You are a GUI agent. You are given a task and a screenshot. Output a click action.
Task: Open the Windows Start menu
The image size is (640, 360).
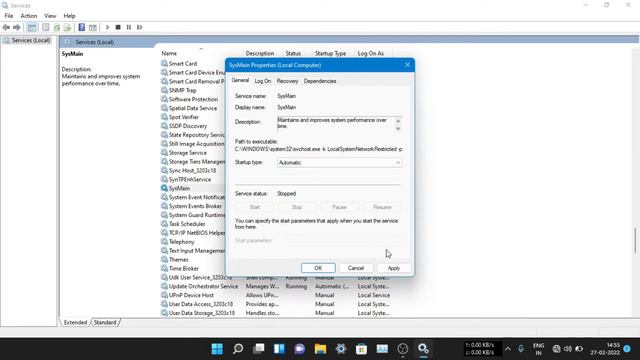(x=217, y=349)
